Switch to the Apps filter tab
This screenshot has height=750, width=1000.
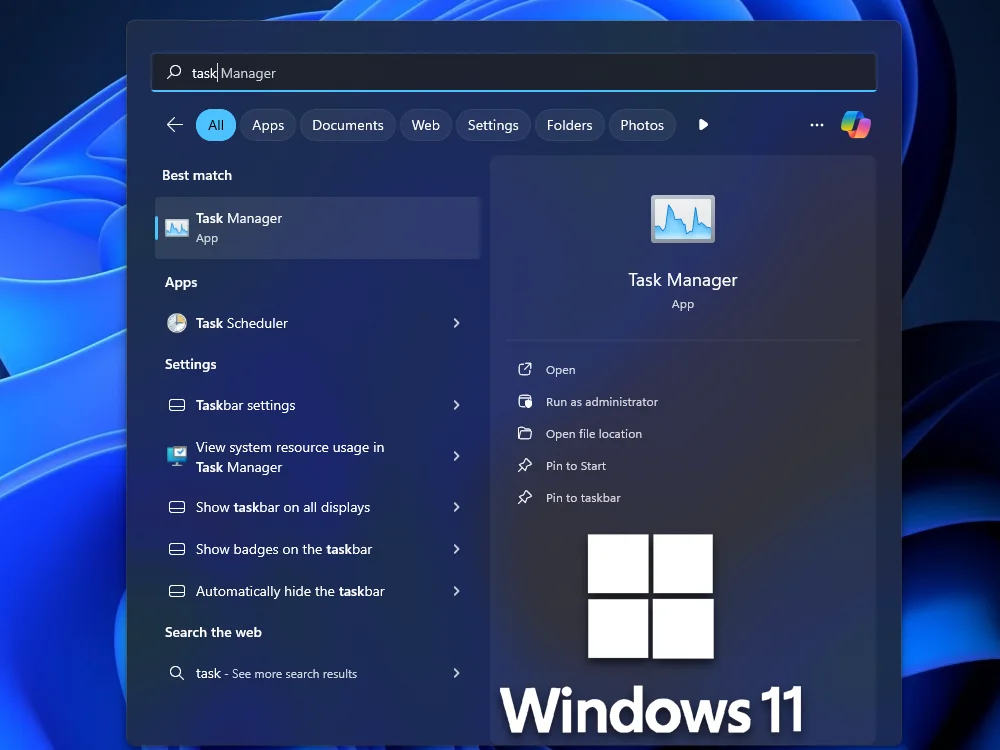[268, 125]
